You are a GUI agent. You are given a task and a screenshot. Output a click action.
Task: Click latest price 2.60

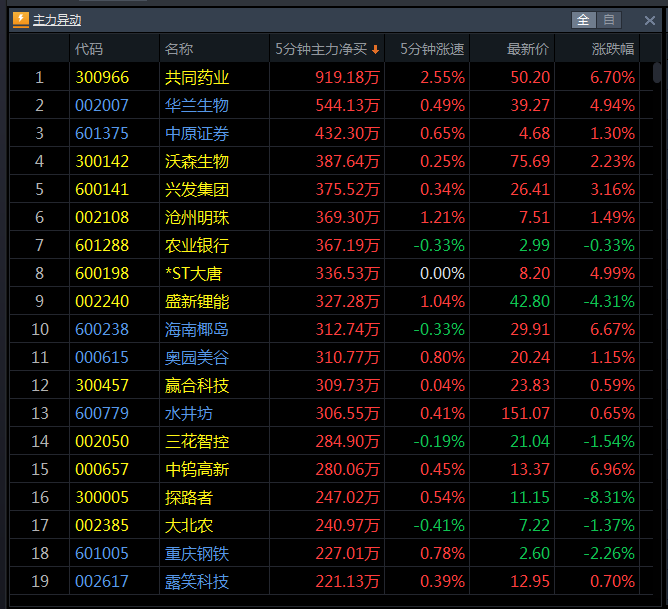pyautogui.click(x=535, y=553)
